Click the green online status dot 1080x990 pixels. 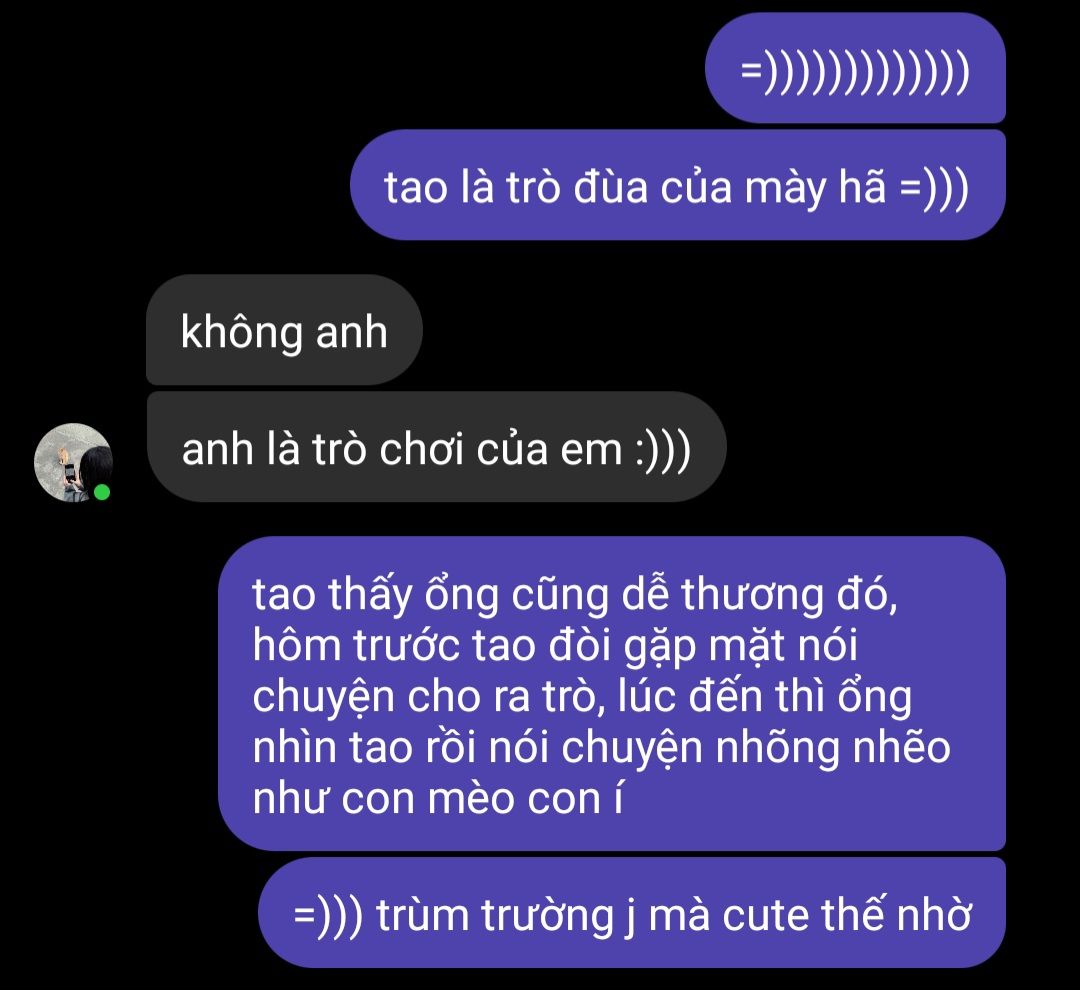click(x=102, y=492)
